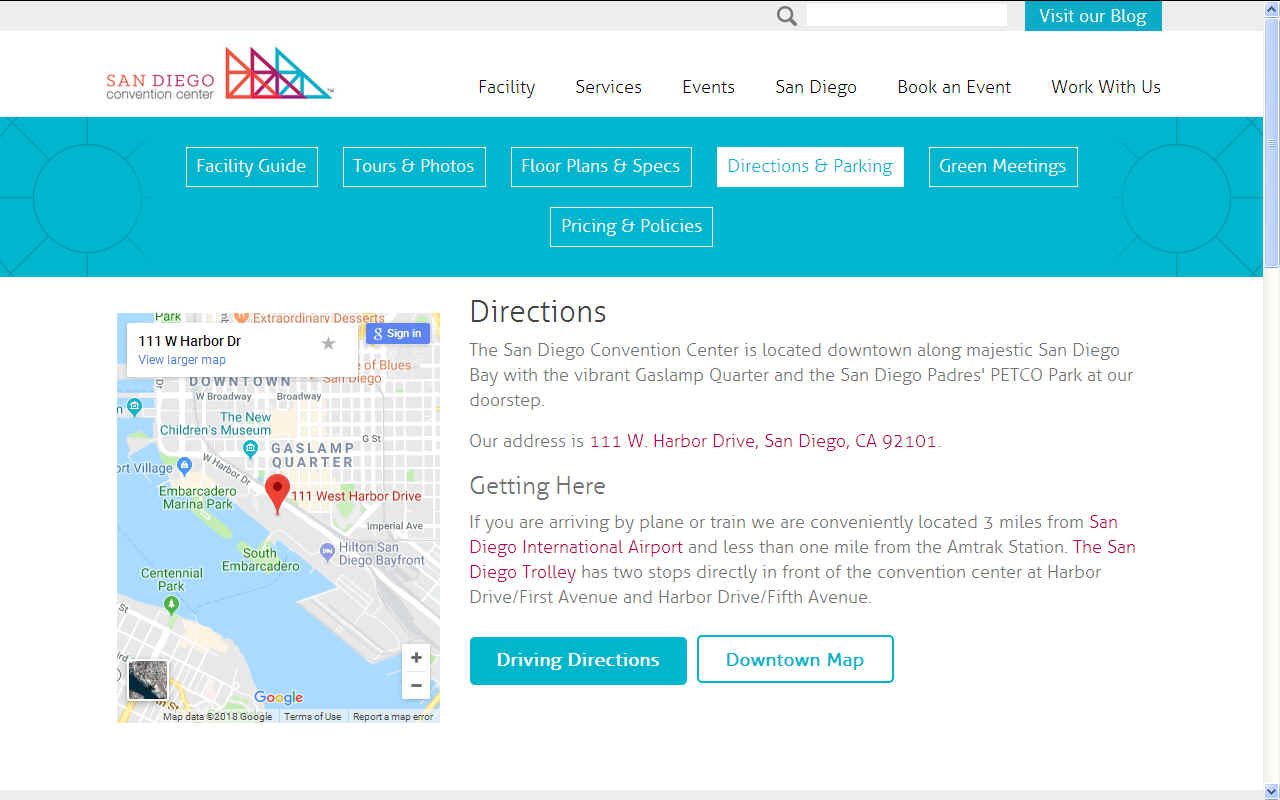Zoom in on the map
This screenshot has width=1280, height=800.
(416, 658)
